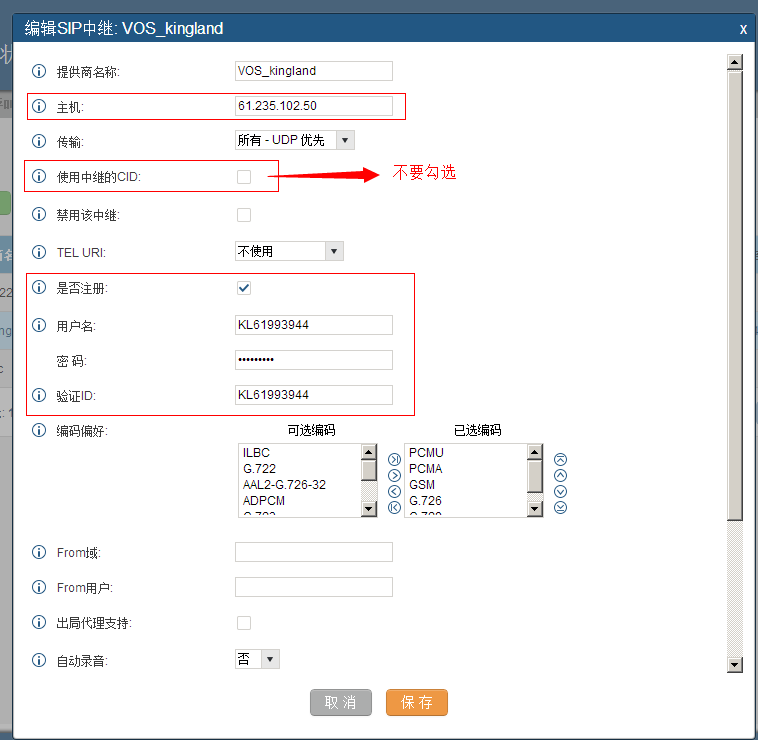Click info icon beside 是否注册
Image resolution: width=758 pixels, height=740 pixels.
[x=40, y=288]
